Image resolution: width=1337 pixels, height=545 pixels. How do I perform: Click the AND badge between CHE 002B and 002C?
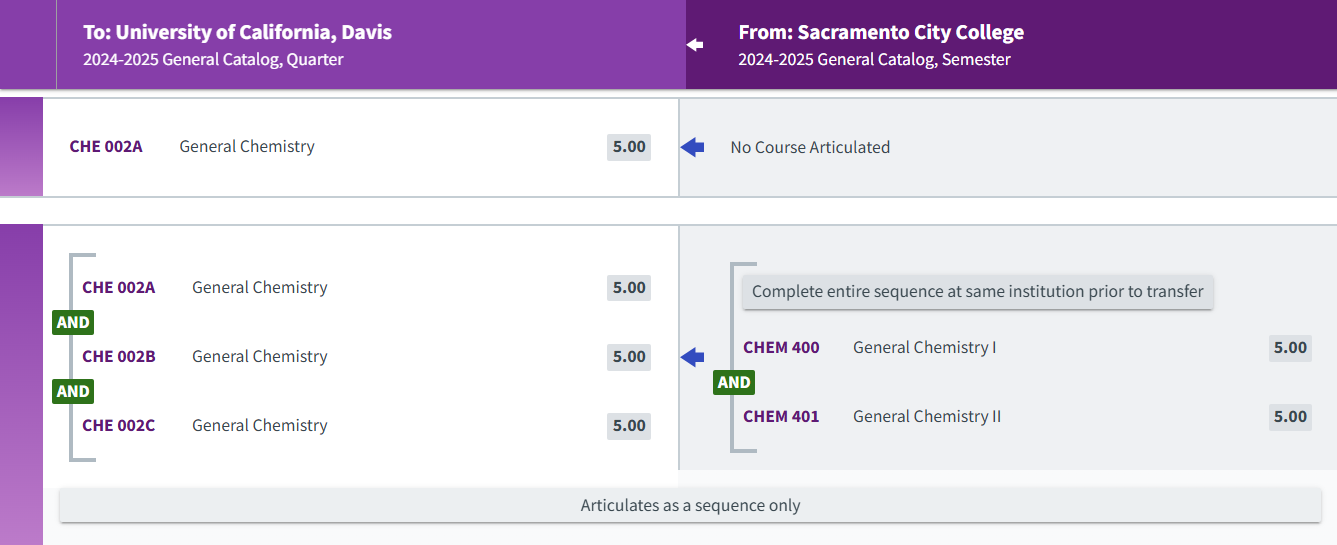73,391
